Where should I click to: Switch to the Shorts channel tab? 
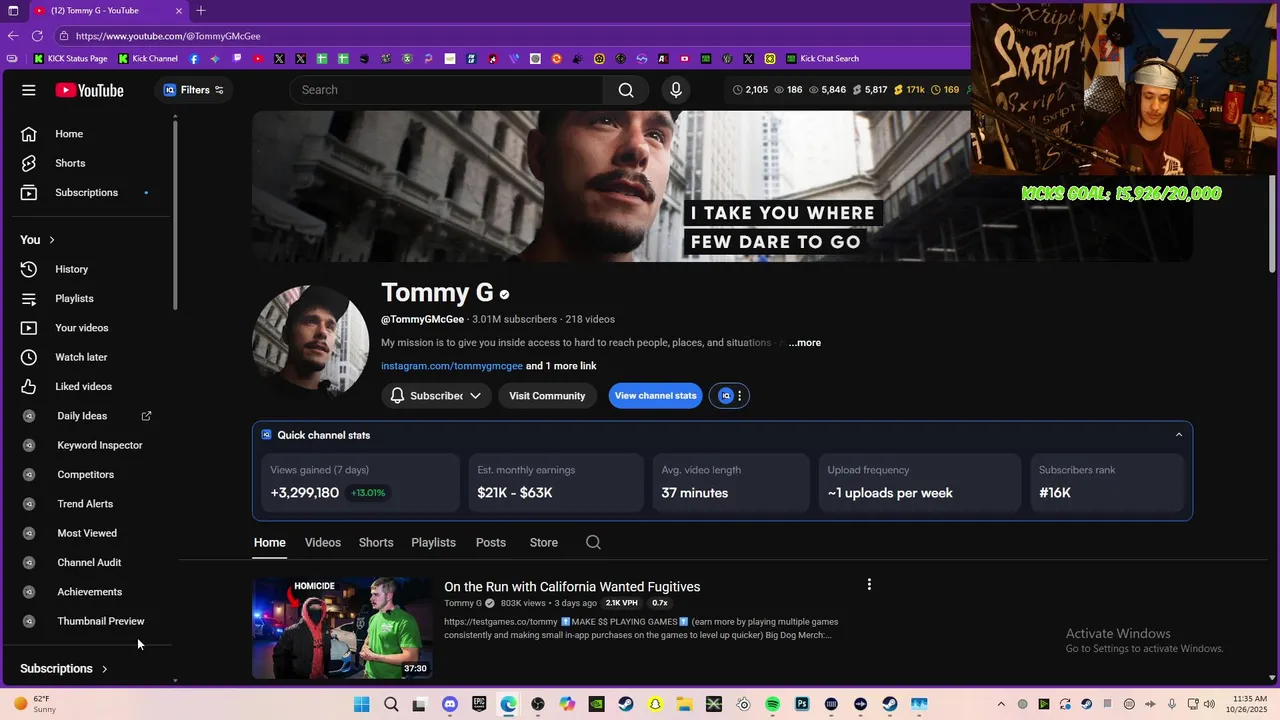376,543
